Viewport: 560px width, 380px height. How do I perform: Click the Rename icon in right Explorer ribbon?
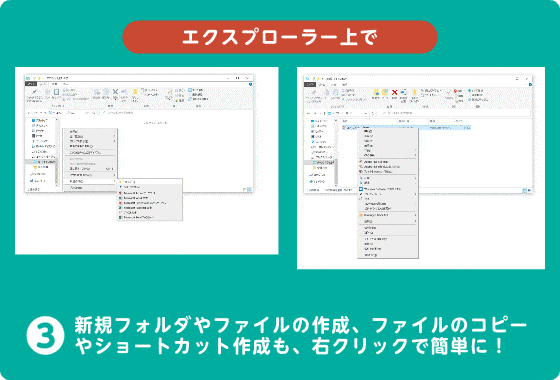404,92
